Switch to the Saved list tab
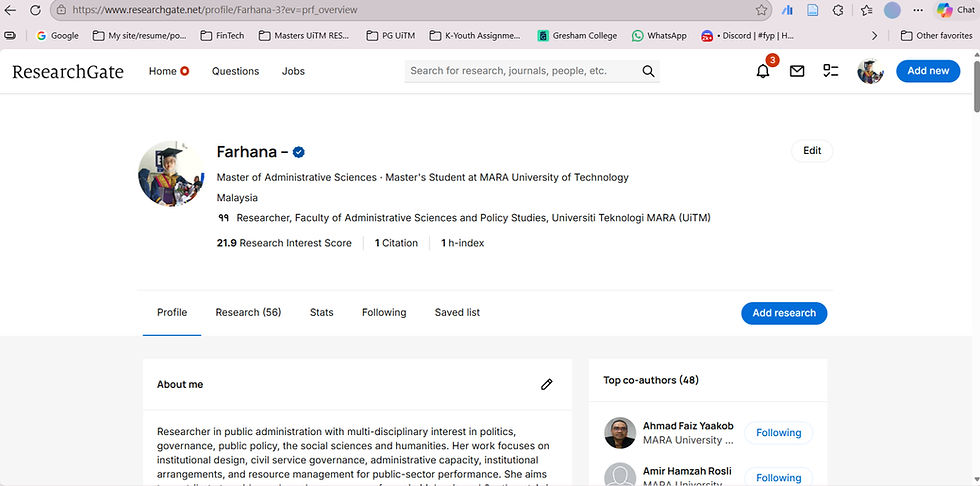 (457, 312)
